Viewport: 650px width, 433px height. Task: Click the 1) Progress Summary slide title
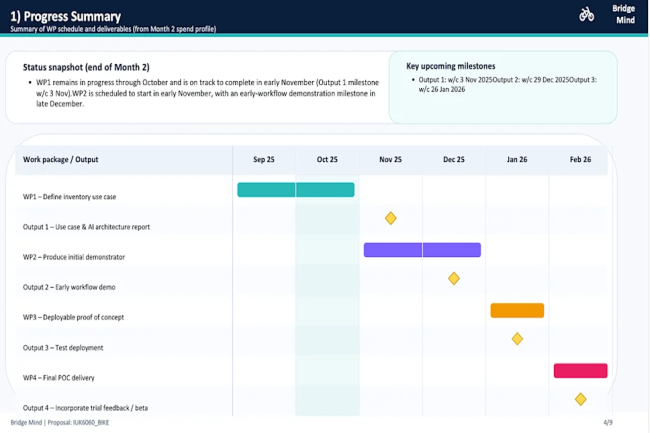(x=65, y=16)
